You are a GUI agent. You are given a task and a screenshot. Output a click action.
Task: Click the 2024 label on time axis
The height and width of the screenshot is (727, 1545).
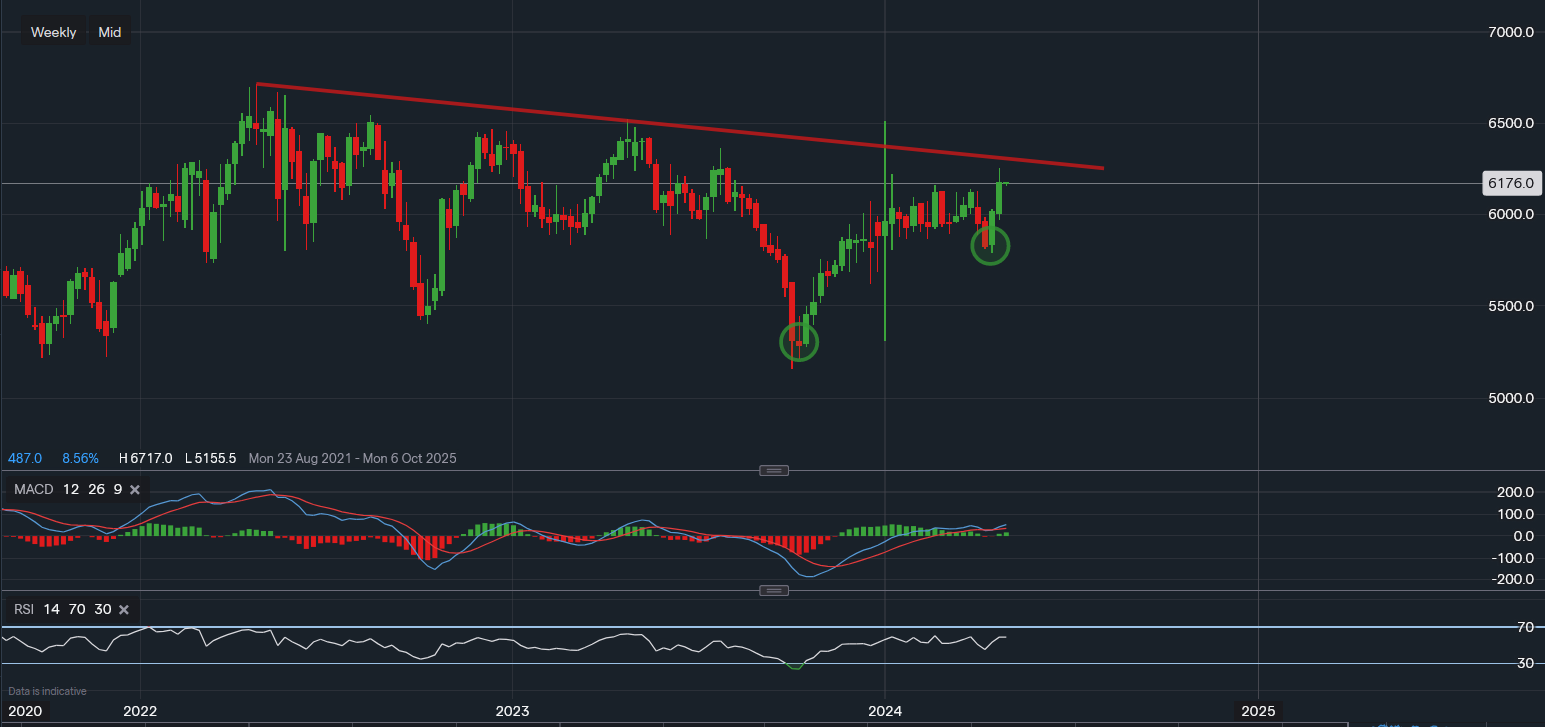pos(885,711)
